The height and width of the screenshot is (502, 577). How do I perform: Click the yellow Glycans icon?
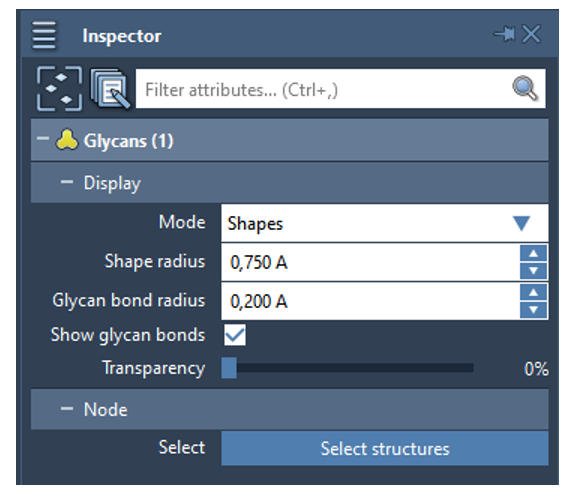click(67, 140)
